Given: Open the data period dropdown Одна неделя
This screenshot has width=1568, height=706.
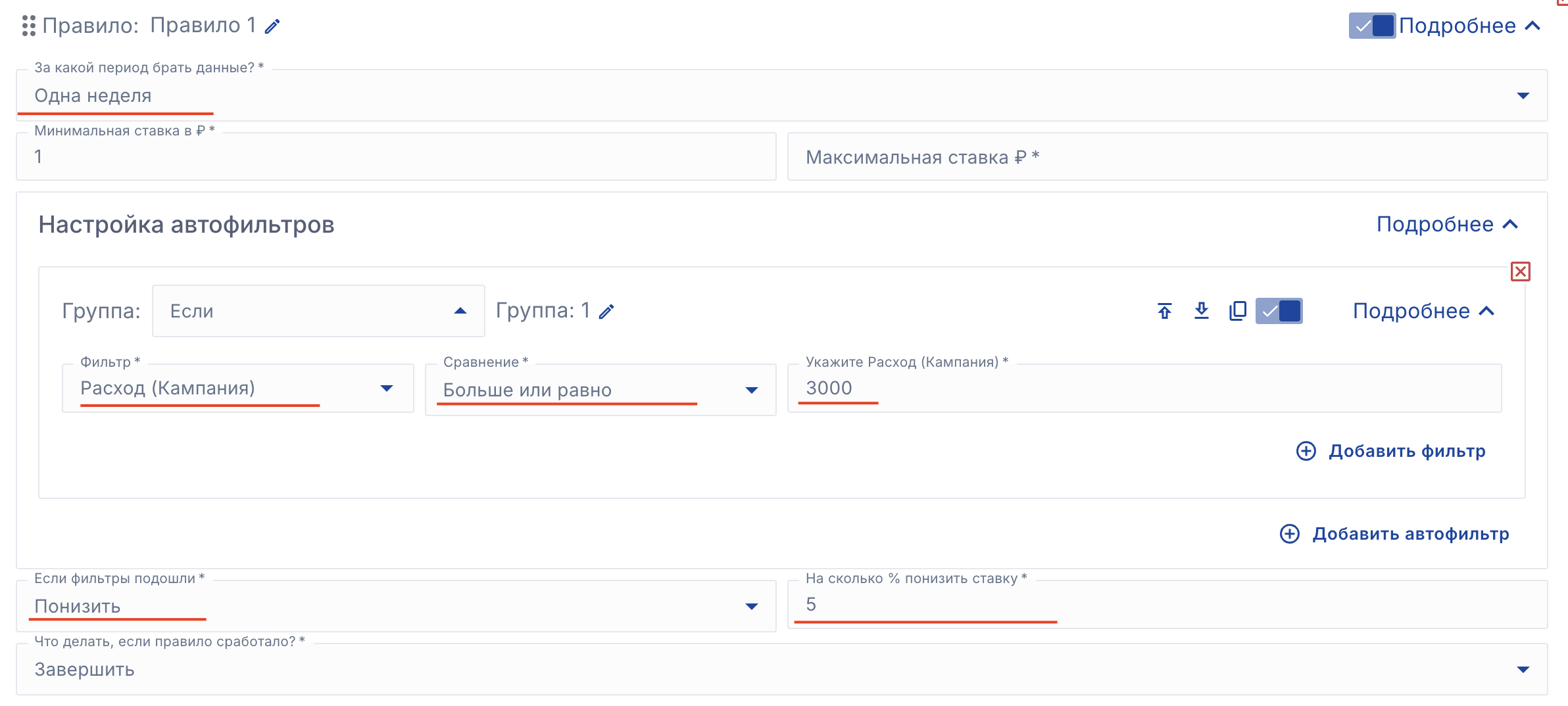Looking at the screenshot, I should (781, 96).
